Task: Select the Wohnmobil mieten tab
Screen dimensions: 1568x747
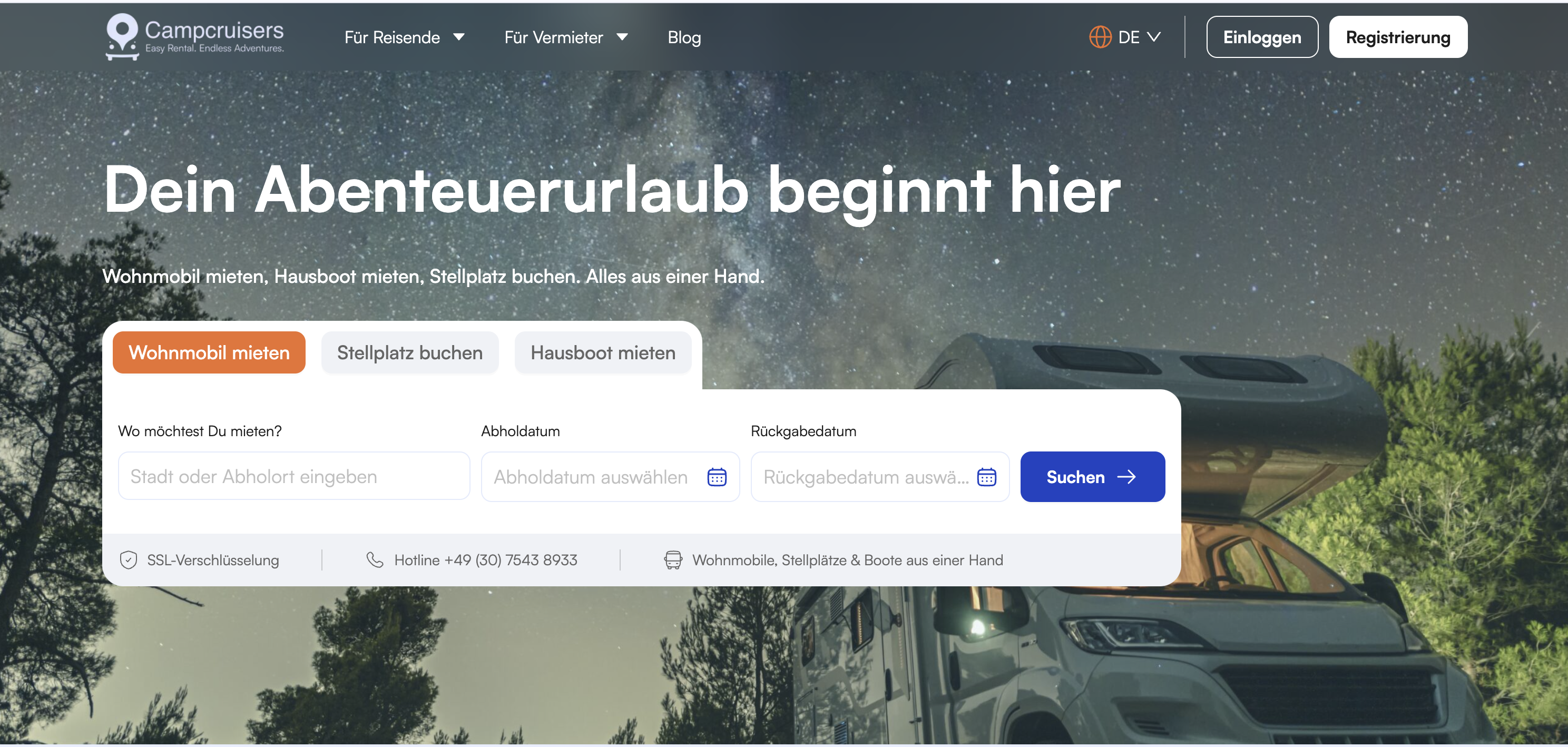Action: click(209, 352)
